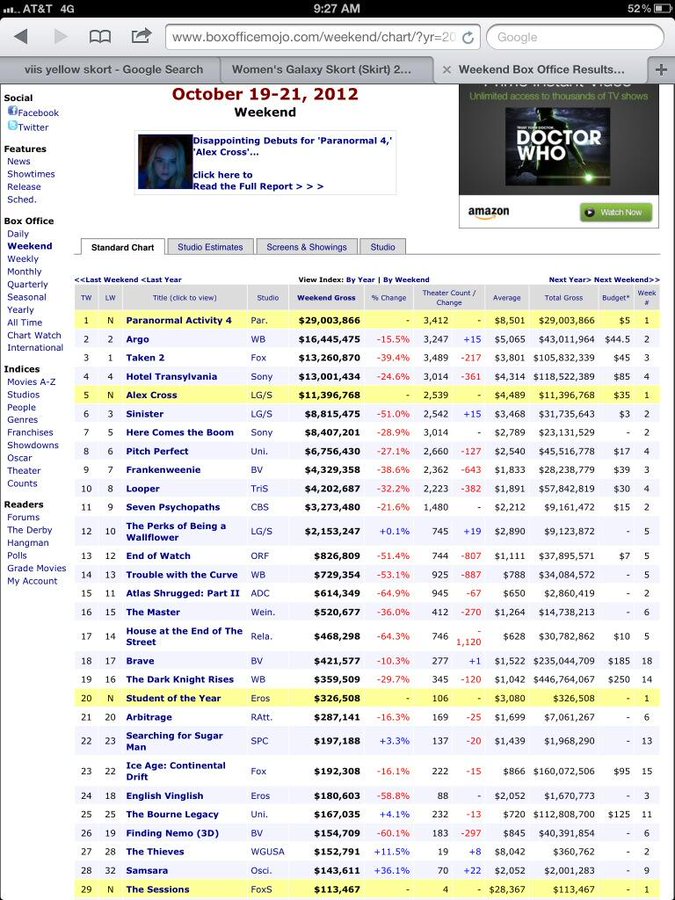Open Hotel Transylvania movie link

172,377
